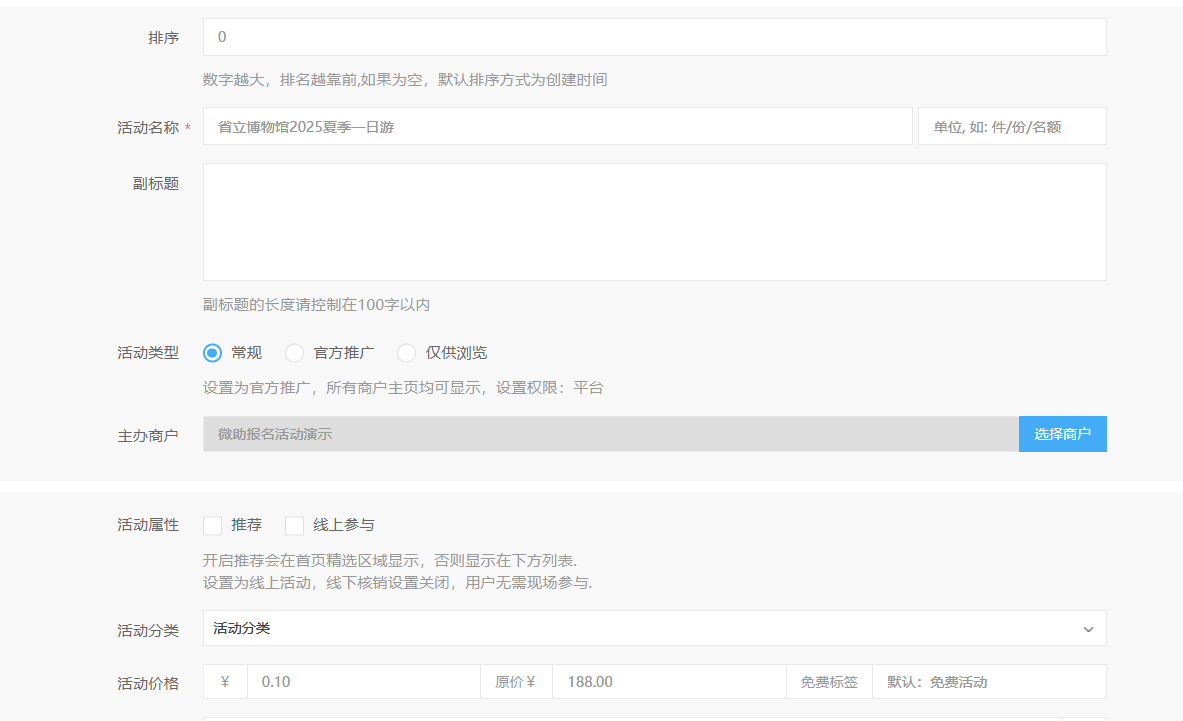Focus the 活动名称 activity name input

click(x=557, y=127)
